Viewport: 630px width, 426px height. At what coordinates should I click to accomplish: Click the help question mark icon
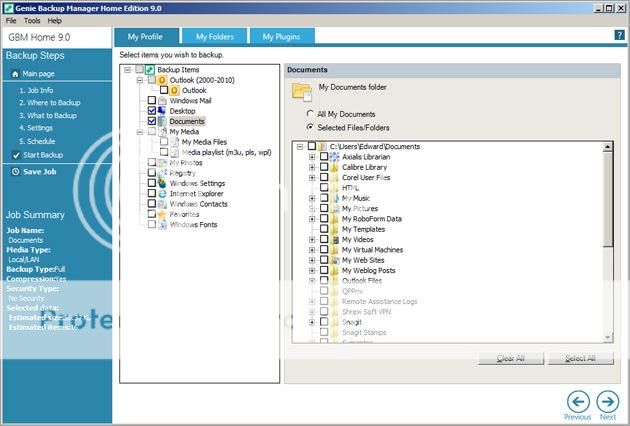[x=619, y=35]
